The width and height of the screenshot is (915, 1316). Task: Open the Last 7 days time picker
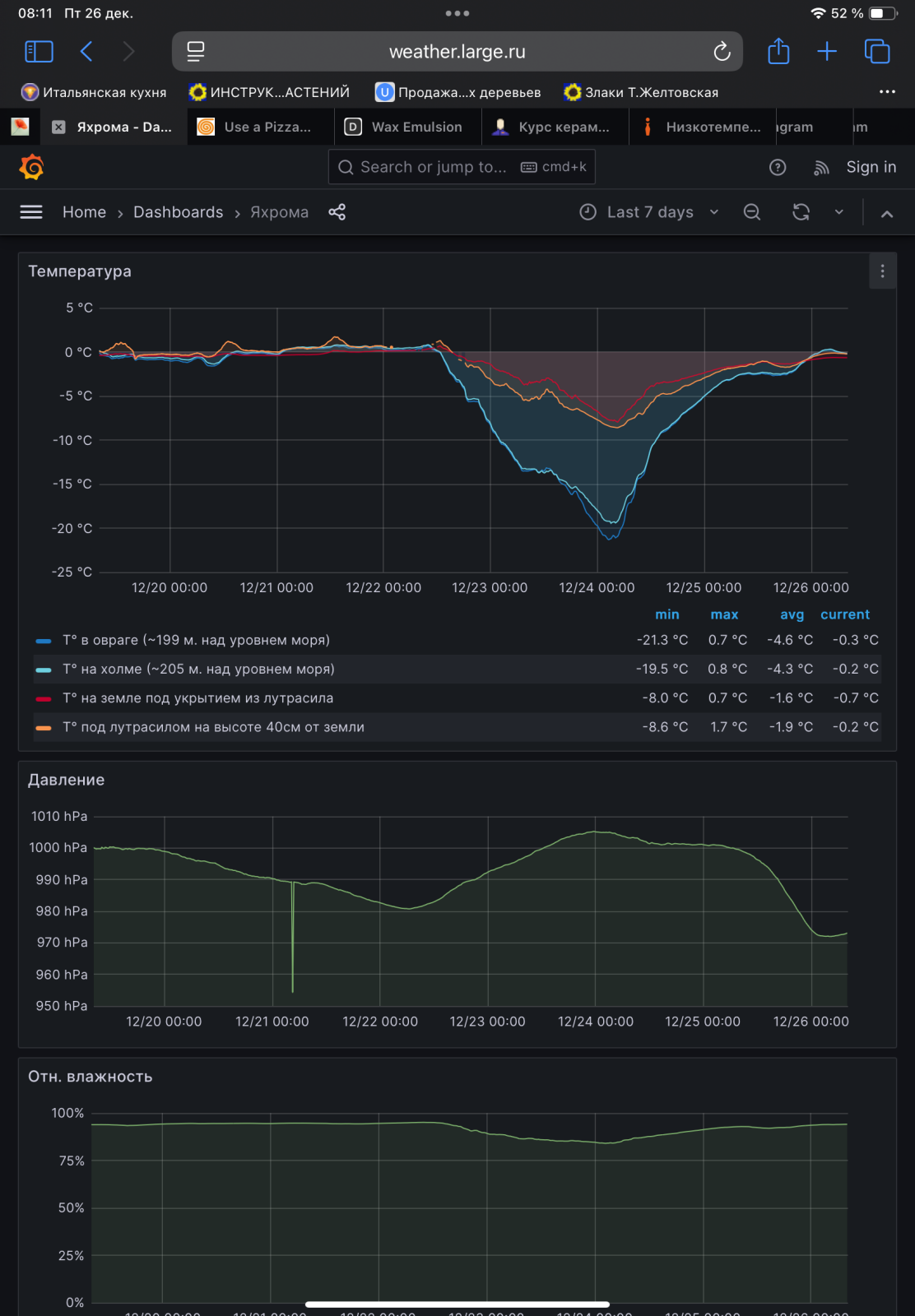pos(649,212)
